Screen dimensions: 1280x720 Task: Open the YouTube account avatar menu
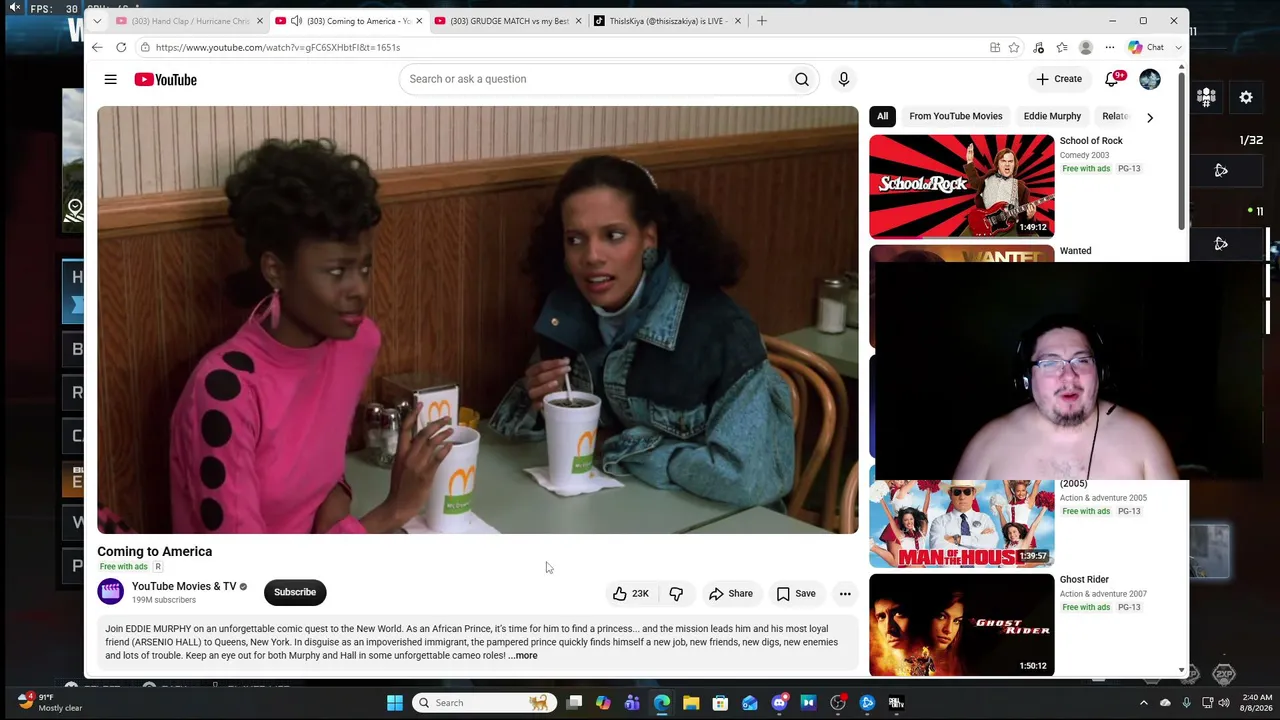1150,79
